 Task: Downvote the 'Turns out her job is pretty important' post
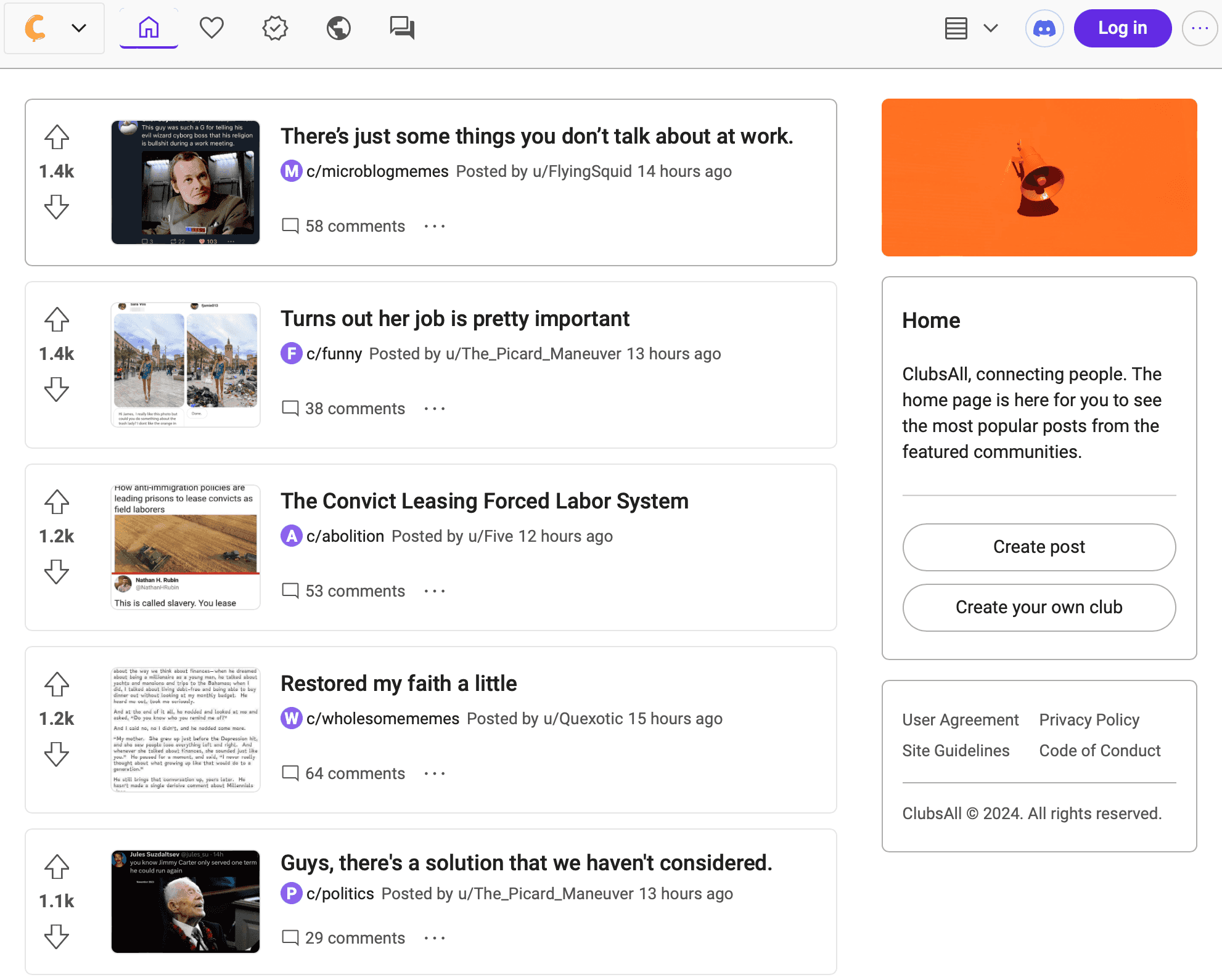(56, 390)
